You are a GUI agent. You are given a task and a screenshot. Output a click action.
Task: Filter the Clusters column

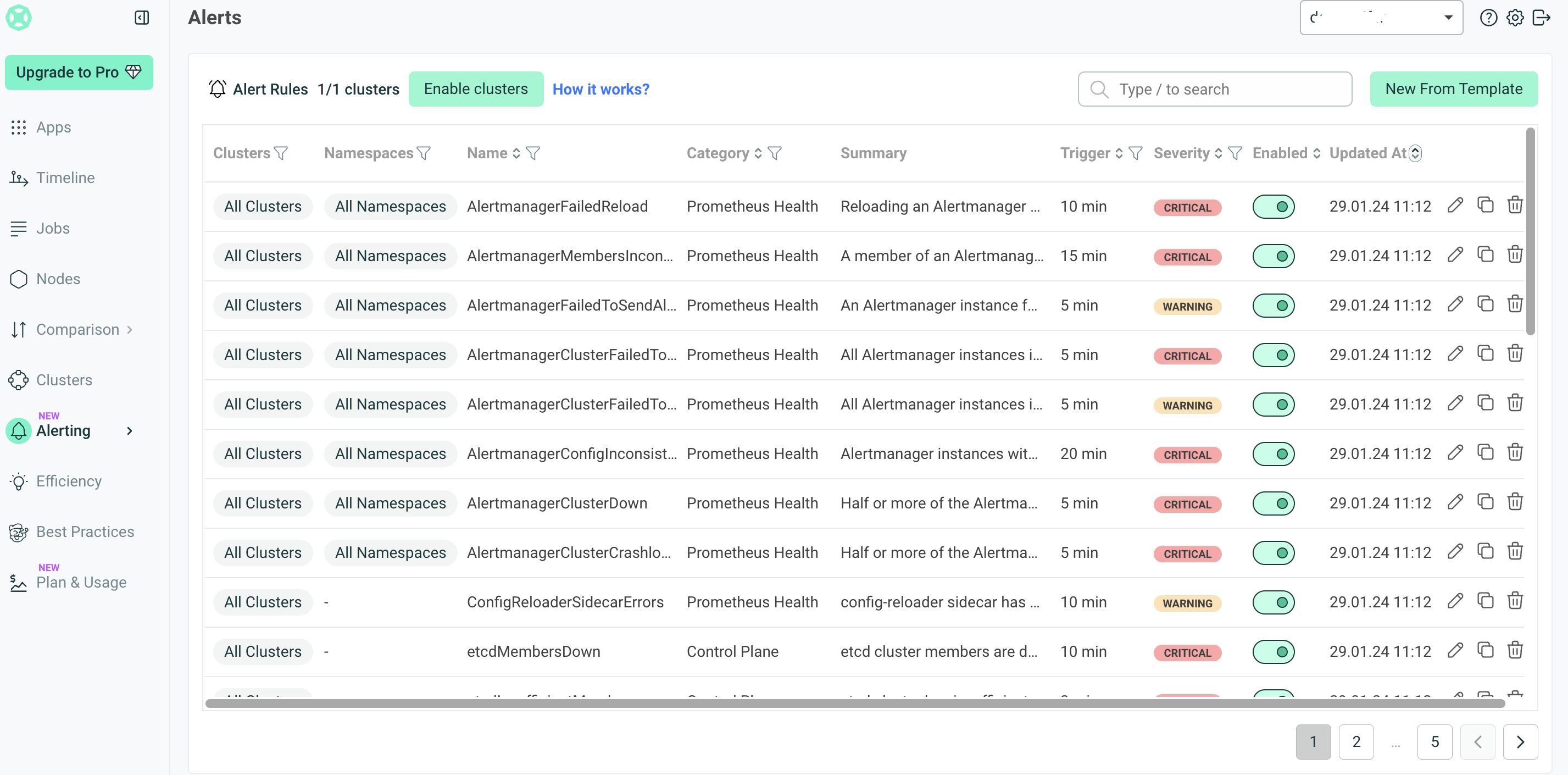281,153
